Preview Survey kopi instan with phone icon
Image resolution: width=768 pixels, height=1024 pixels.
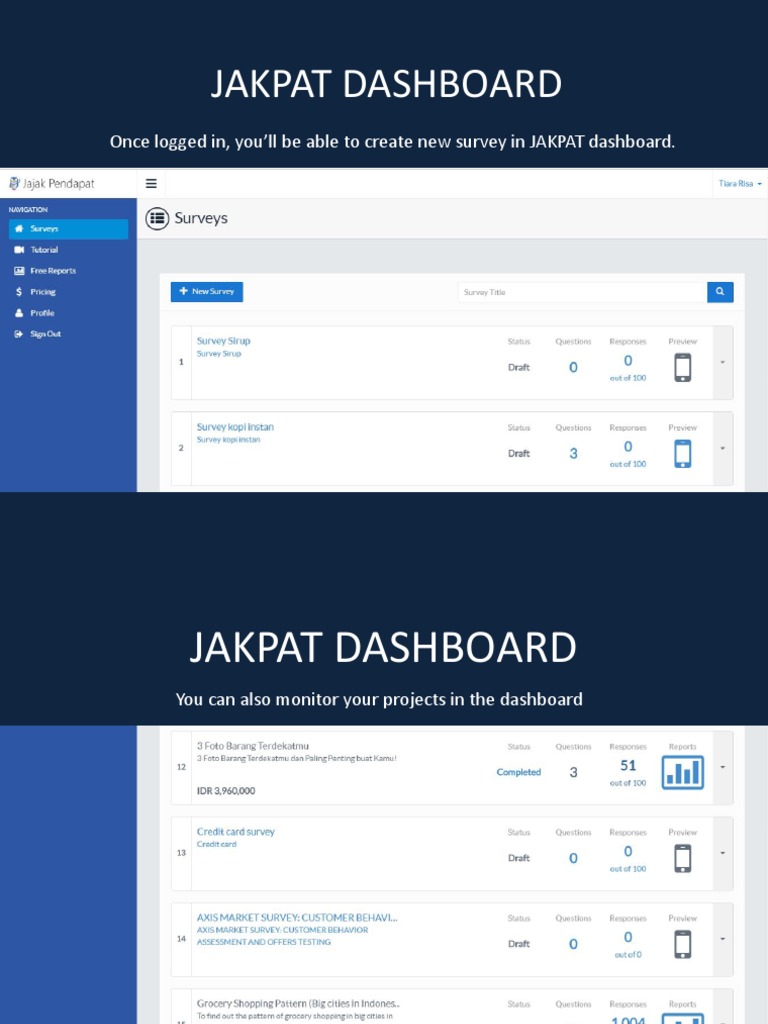682,453
